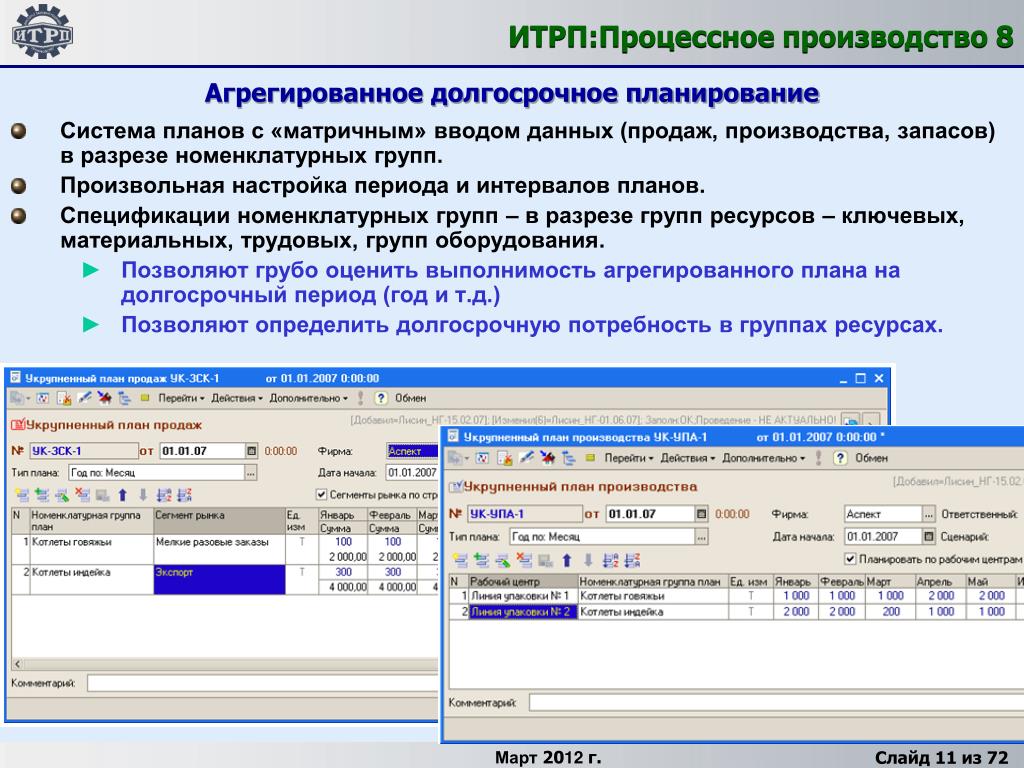Click the document-with-flame icon in sales plan toolbar

coord(64,398)
